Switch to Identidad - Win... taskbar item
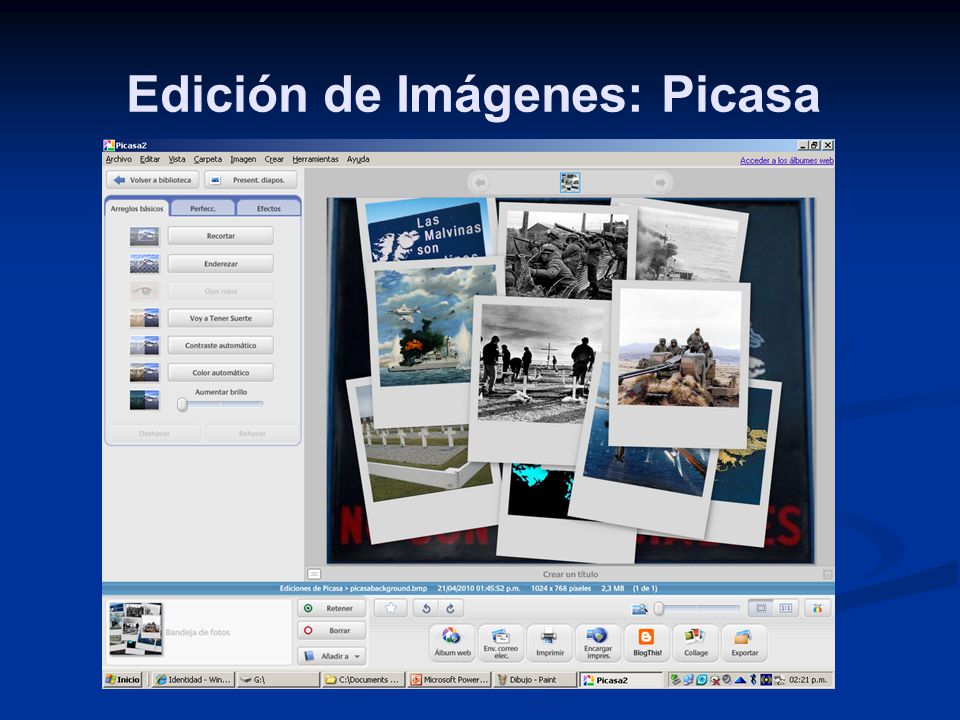 click(193, 680)
